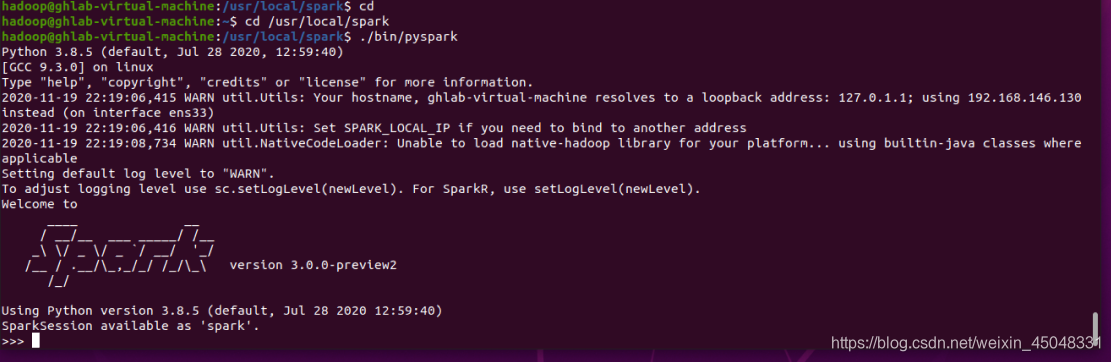Click 'sc.setLogLevel(newLevel)' text
1111x362 pixels.
point(306,189)
